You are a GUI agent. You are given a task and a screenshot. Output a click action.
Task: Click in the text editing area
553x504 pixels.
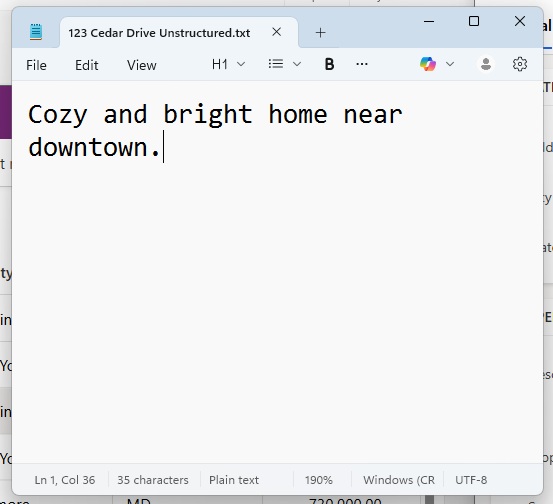(x=277, y=272)
